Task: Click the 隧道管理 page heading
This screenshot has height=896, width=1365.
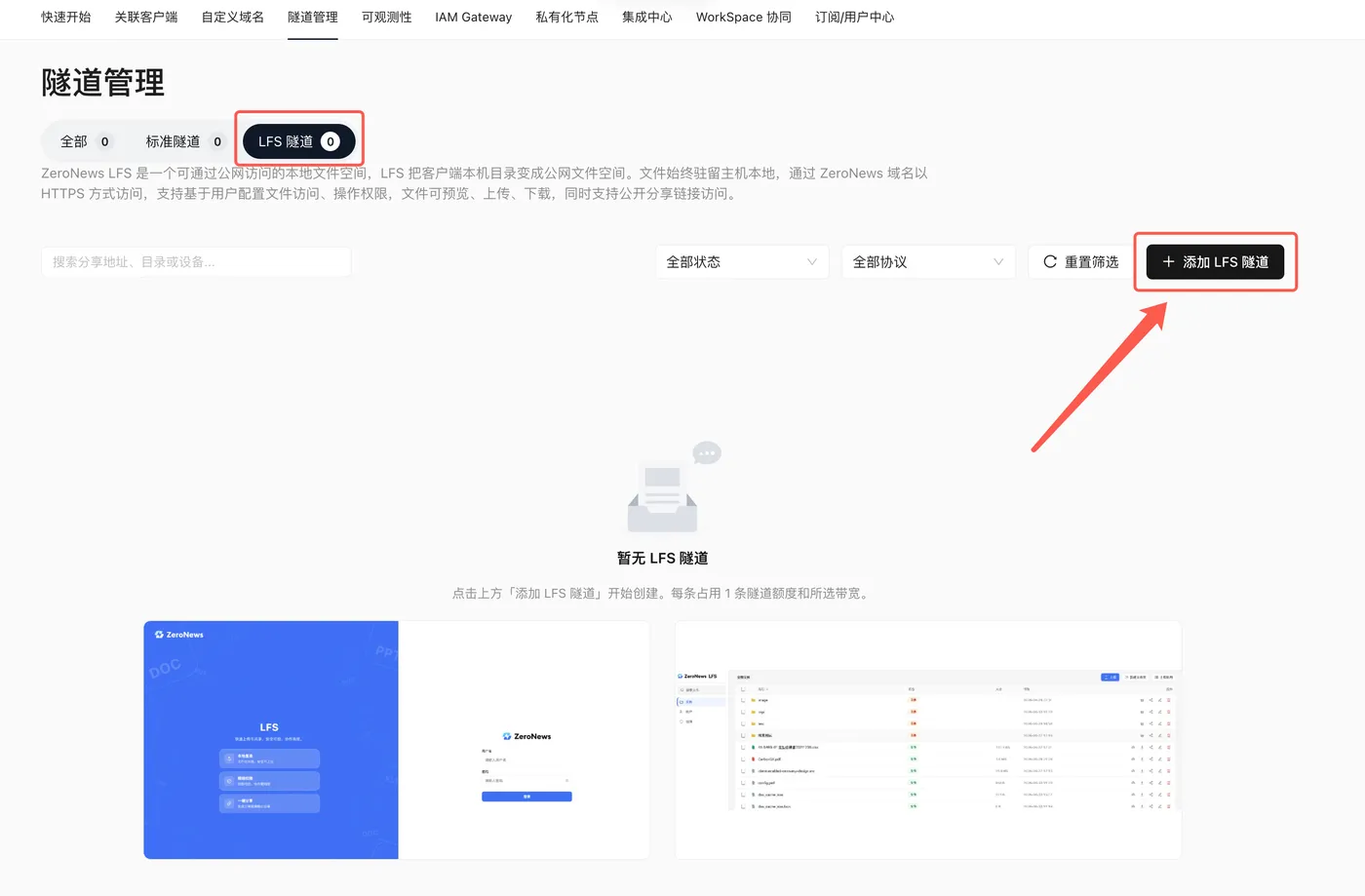Action: (x=103, y=83)
